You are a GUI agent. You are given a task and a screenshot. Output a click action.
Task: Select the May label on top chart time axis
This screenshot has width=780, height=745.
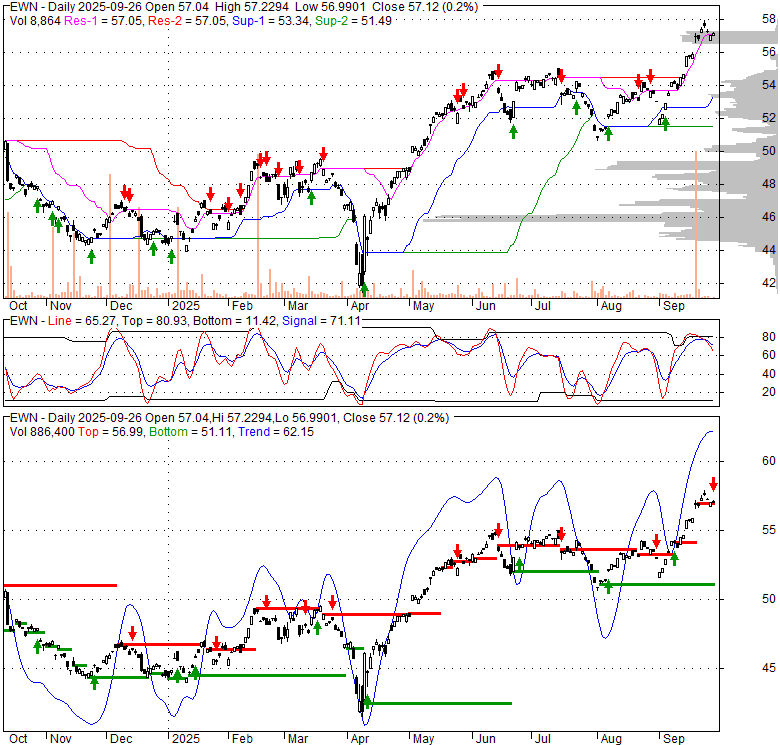423,306
